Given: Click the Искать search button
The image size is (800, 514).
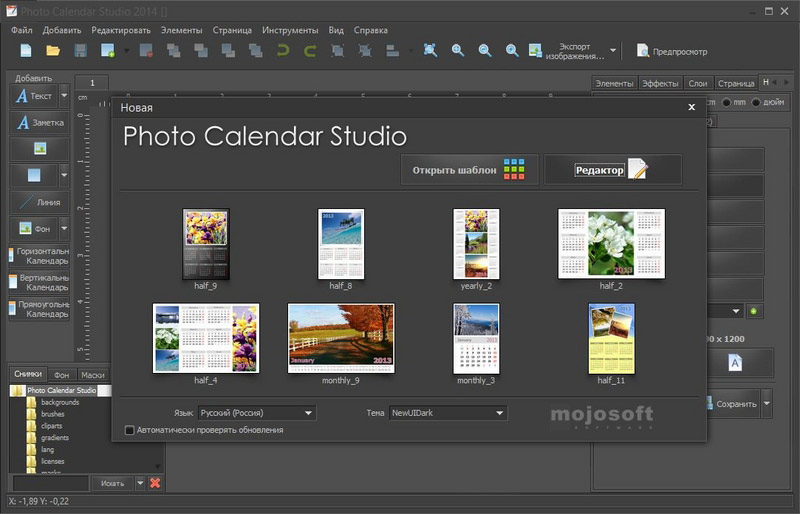Looking at the screenshot, I should pos(113,483).
